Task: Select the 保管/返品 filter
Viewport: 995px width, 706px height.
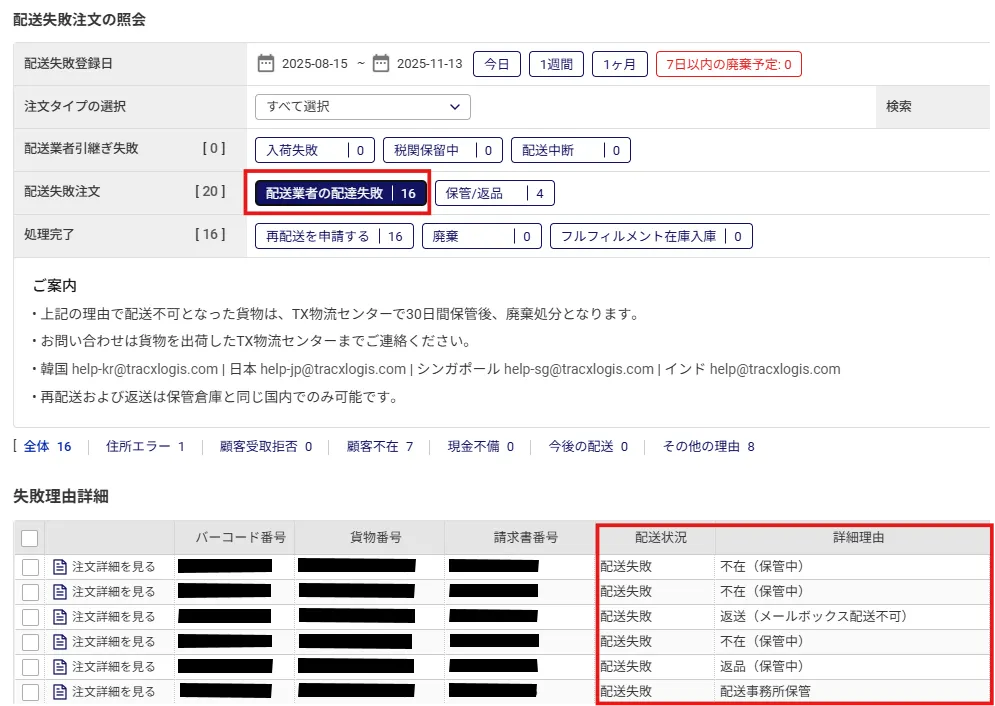Action: (x=495, y=193)
